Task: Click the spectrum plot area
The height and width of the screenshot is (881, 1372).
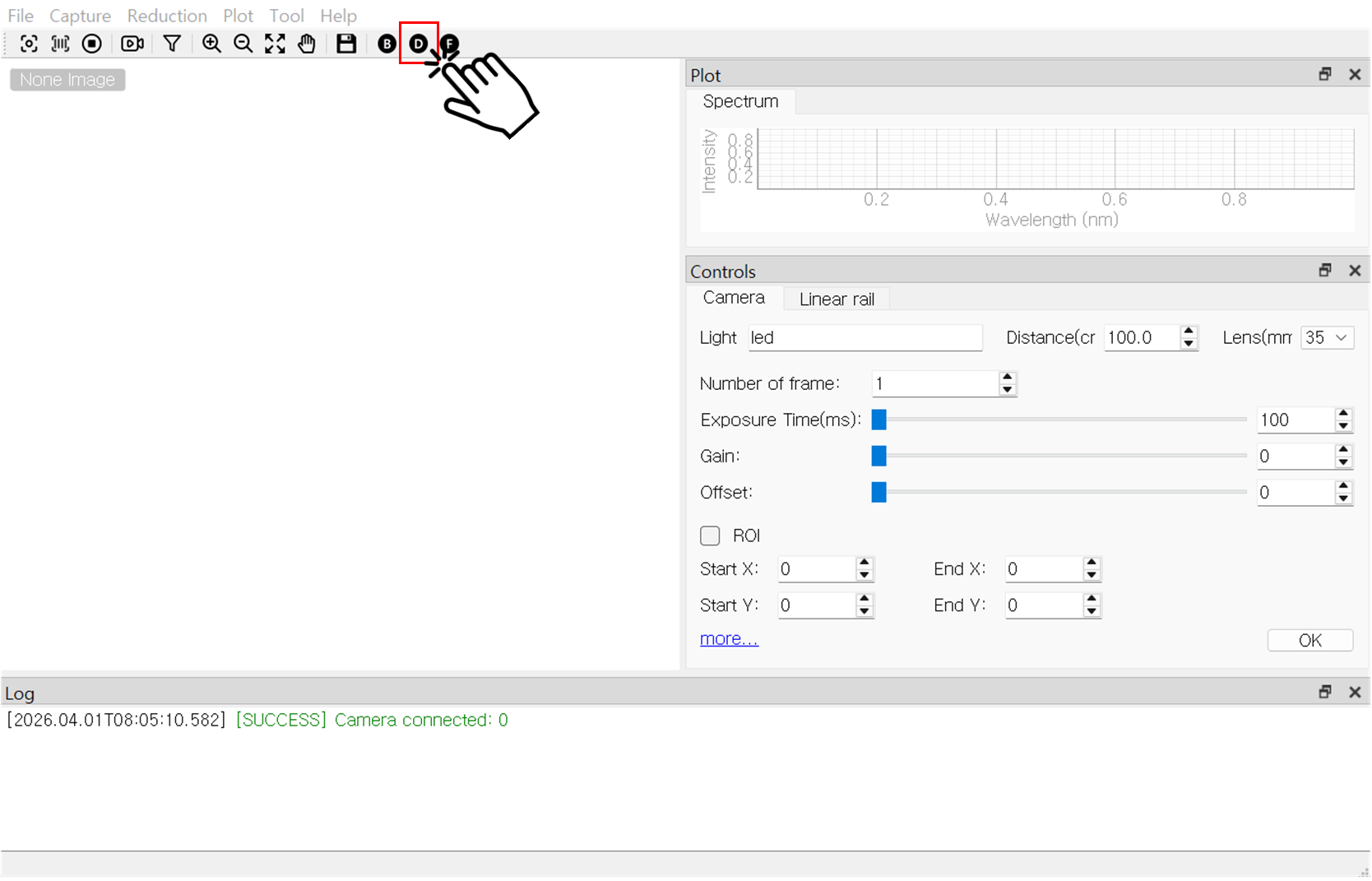Action: (1055, 159)
